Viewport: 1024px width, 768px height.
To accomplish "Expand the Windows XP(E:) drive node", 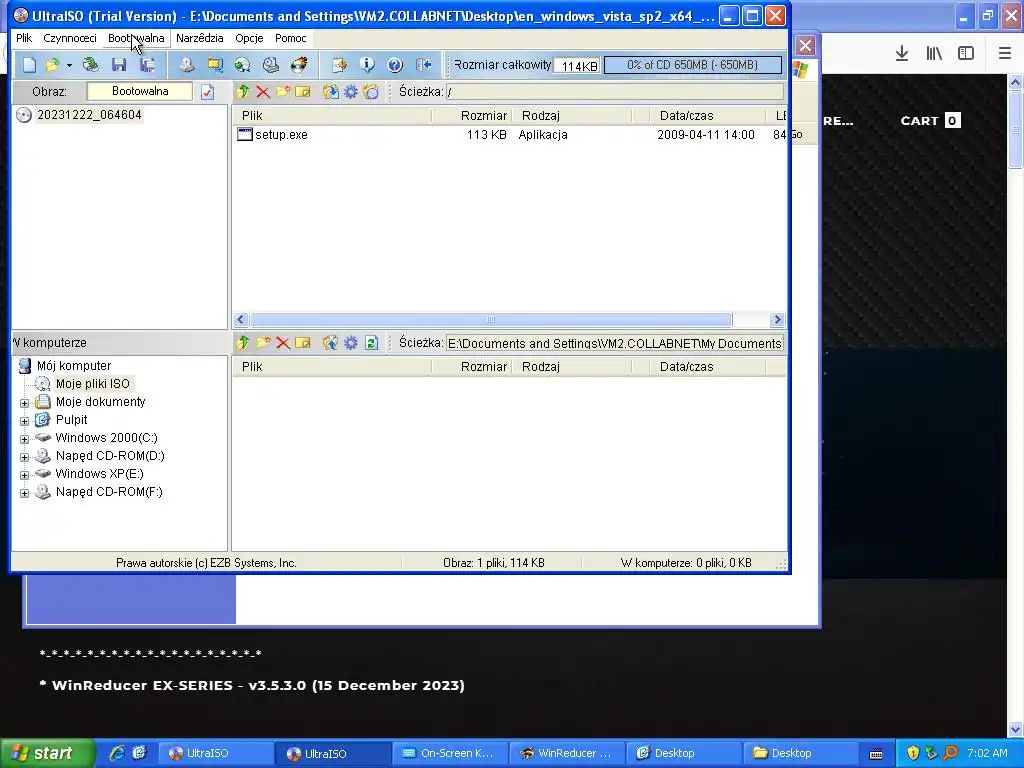I will 24,475.
